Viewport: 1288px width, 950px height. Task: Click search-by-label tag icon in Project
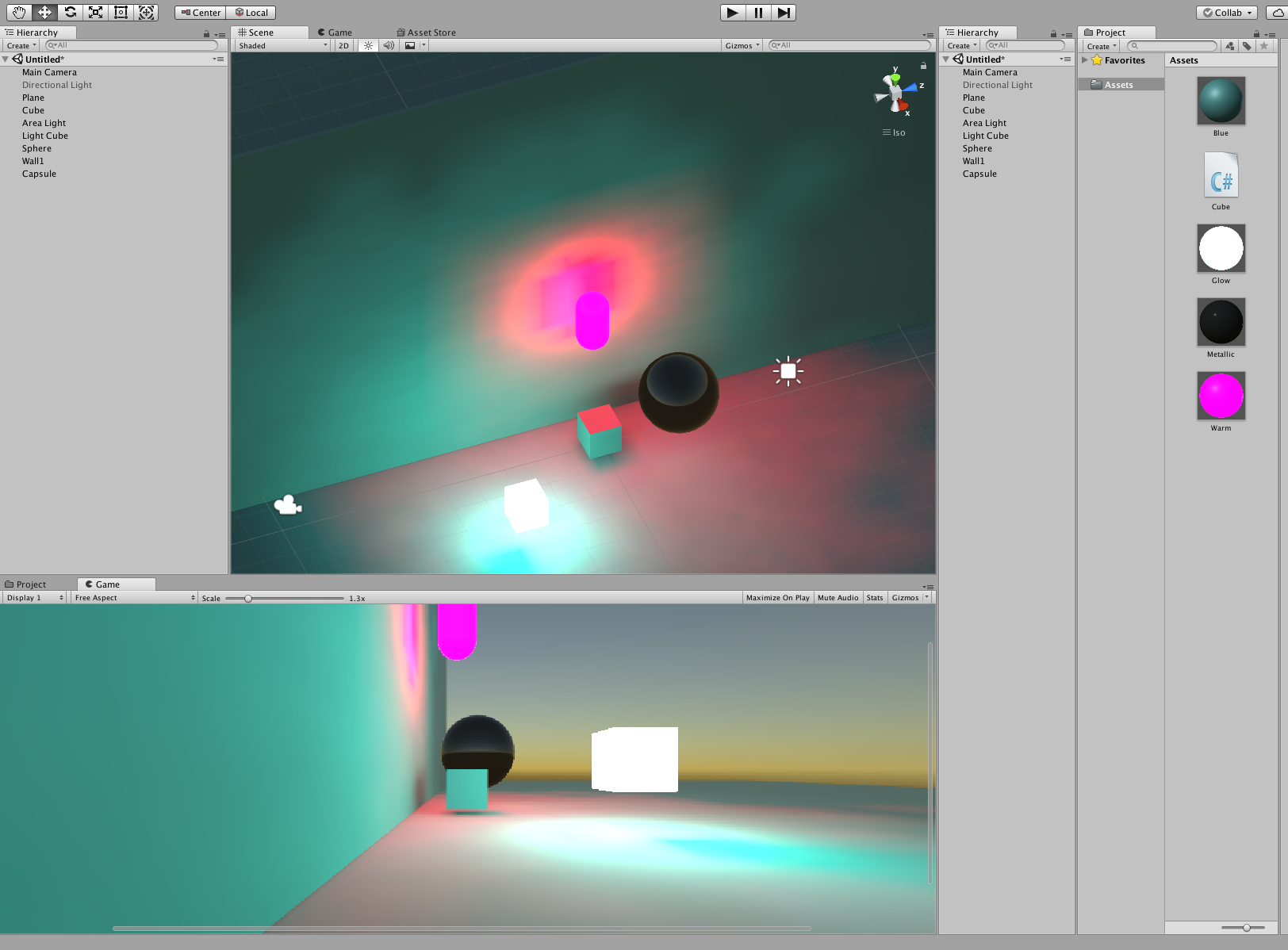pos(1247,46)
